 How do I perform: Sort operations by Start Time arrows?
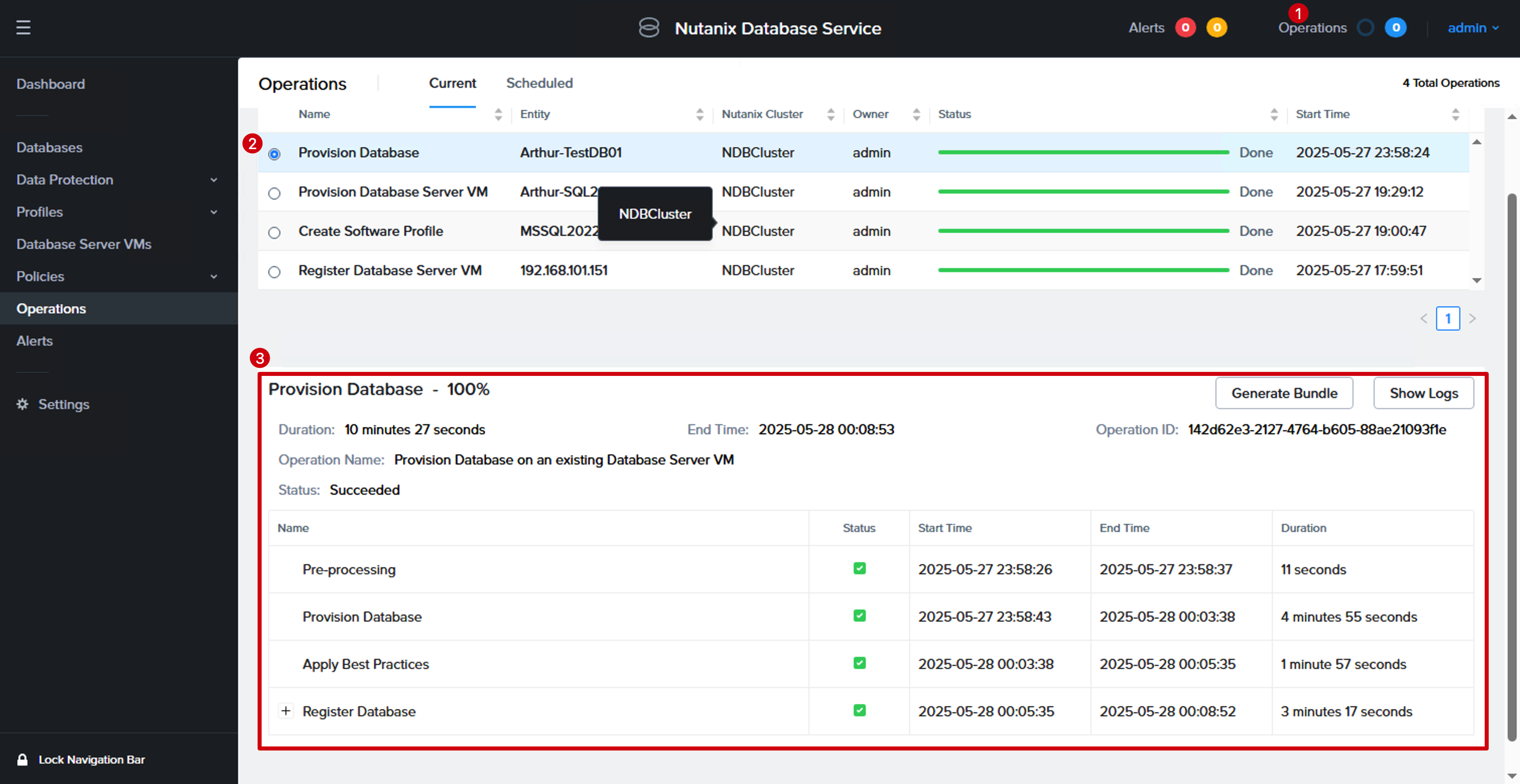[x=1455, y=114]
